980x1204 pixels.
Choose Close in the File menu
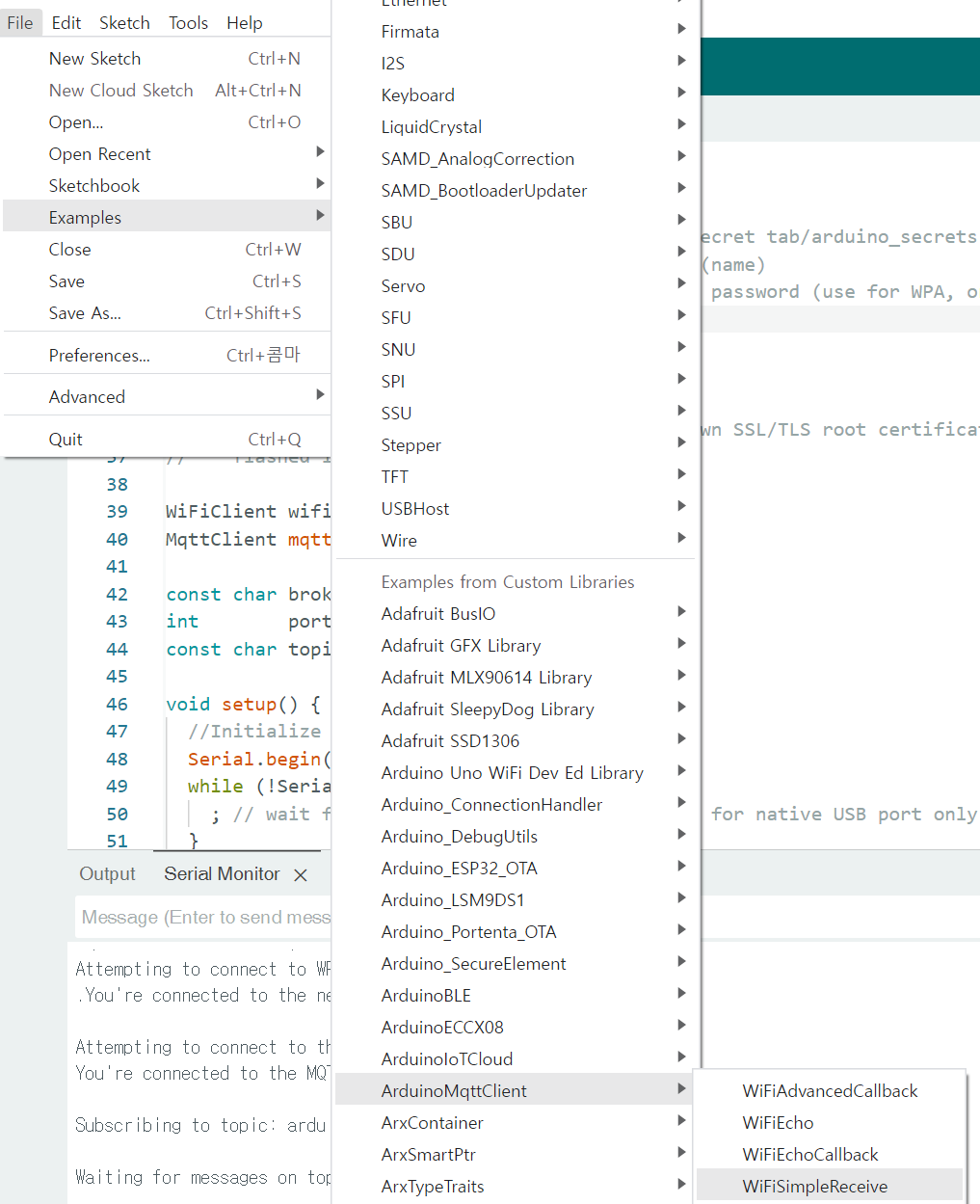pos(167,250)
